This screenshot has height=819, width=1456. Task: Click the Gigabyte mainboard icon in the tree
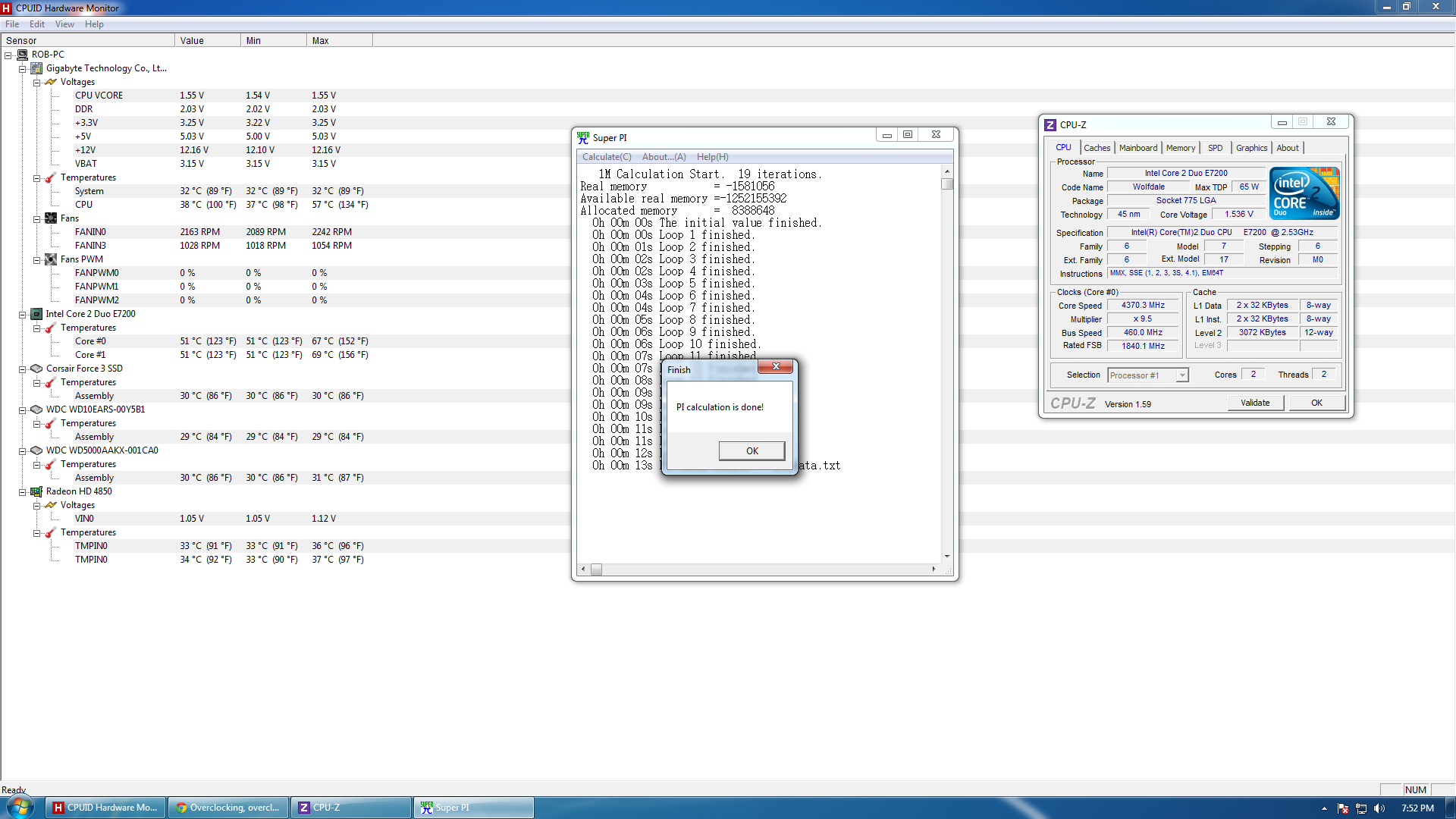pos(36,68)
